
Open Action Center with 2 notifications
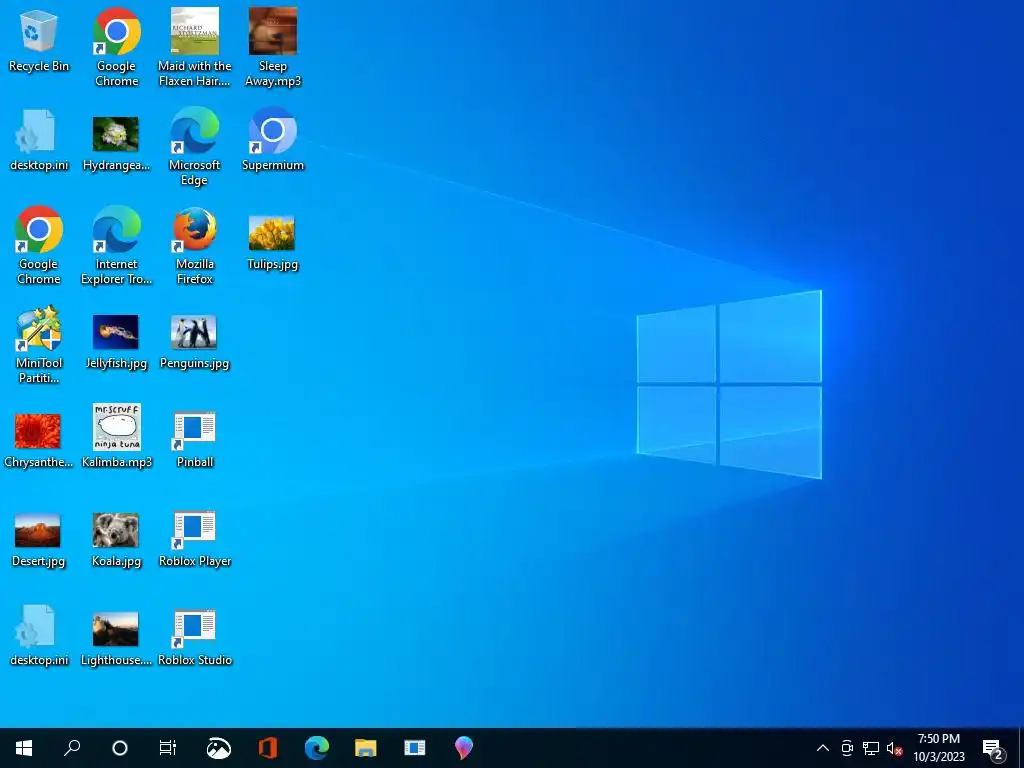point(993,748)
